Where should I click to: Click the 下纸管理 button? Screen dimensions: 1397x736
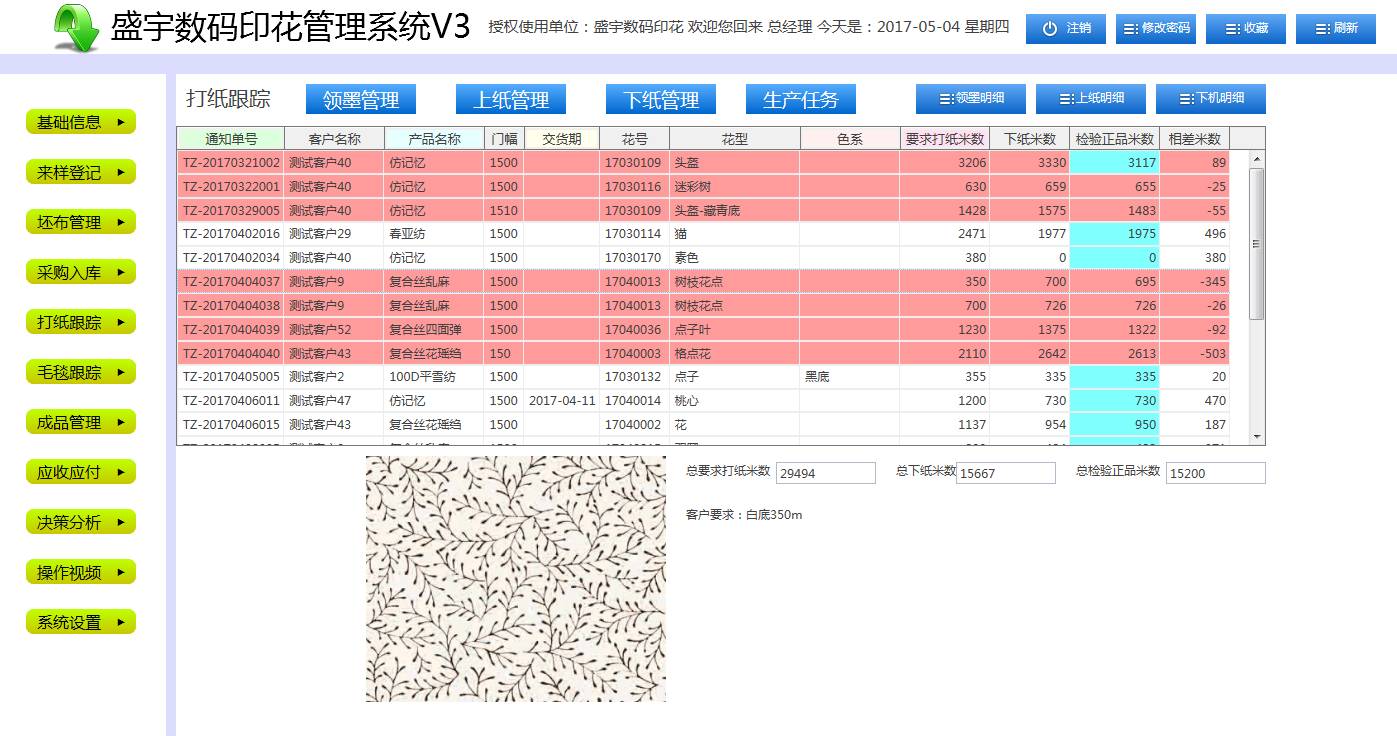coord(661,100)
